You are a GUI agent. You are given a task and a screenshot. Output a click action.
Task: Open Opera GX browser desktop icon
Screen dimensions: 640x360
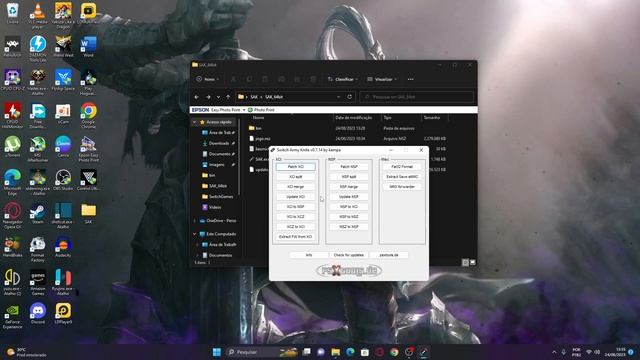tap(13, 216)
